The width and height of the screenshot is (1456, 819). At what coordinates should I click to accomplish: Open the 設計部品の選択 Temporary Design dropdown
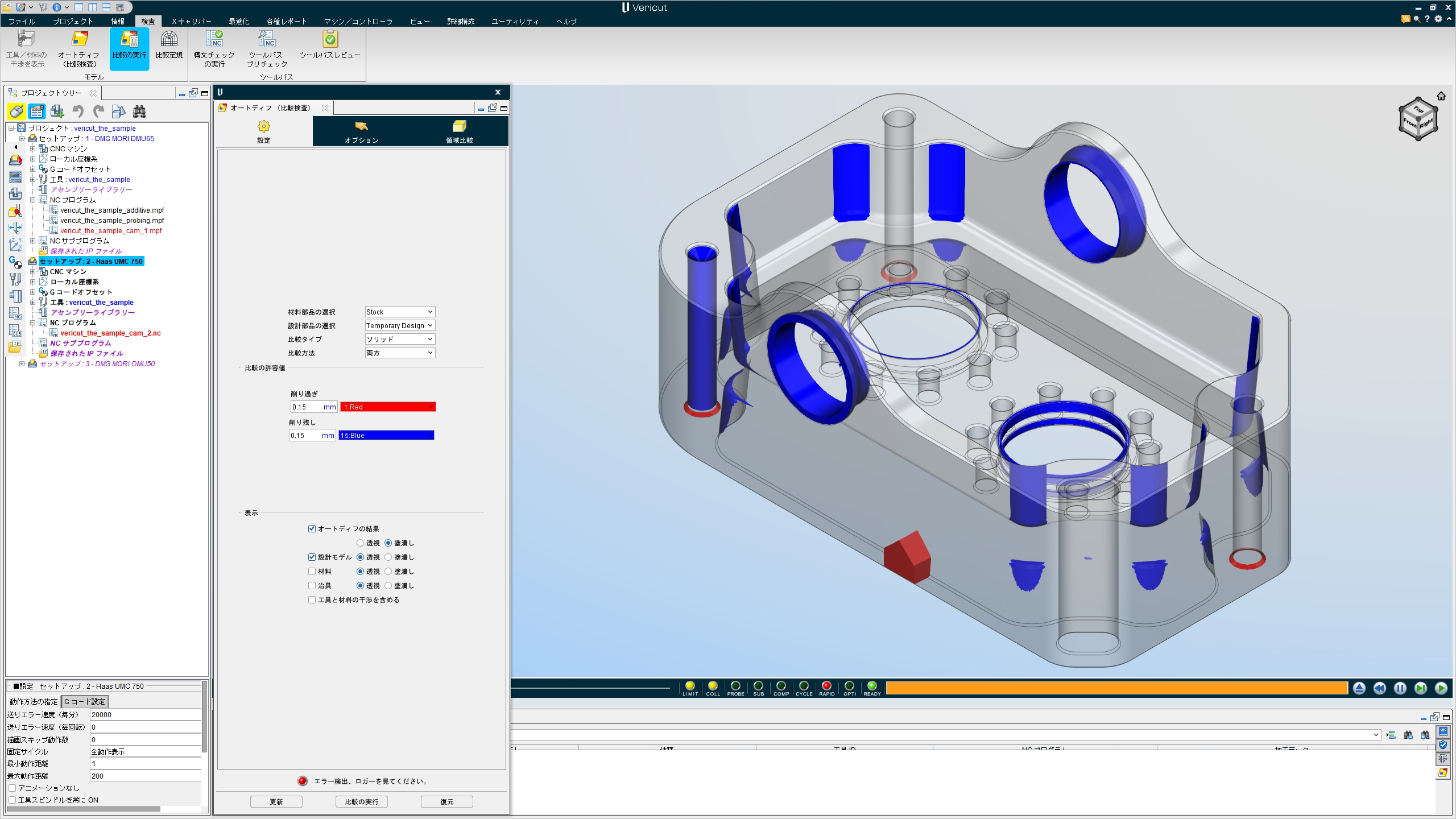[x=400, y=326]
